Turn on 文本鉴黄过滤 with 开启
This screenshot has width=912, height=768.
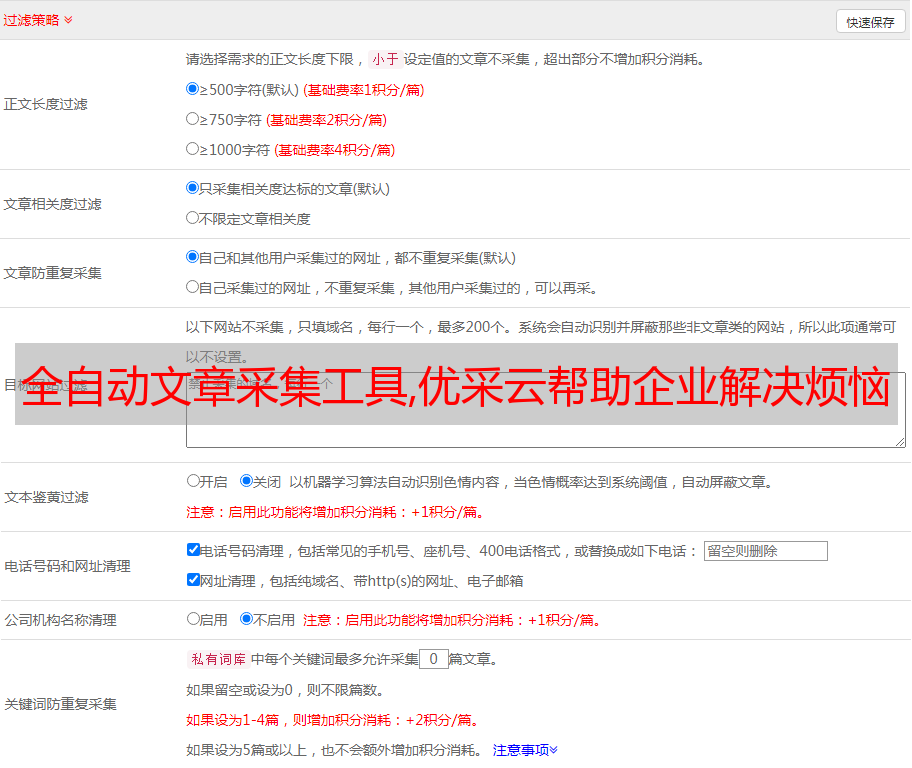193,481
